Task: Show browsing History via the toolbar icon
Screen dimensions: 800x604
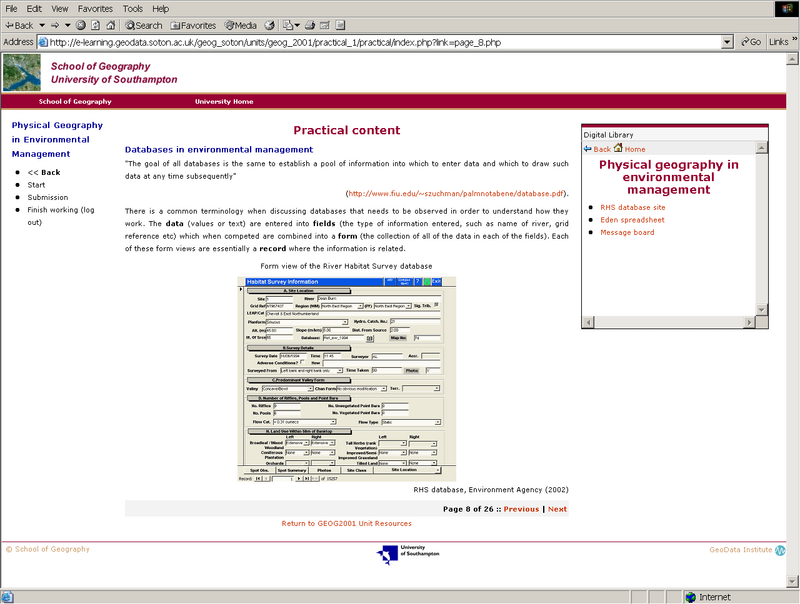Action: point(269,25)
